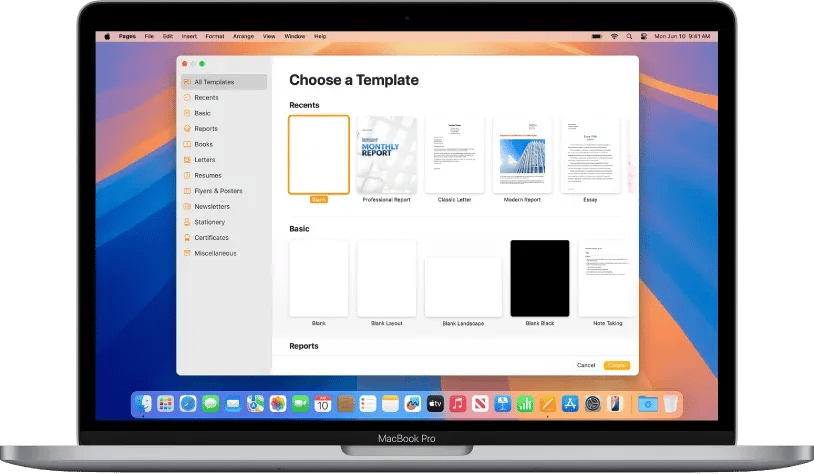Click the date and time in the menu bar
The image size is (814, 474).
682,36
